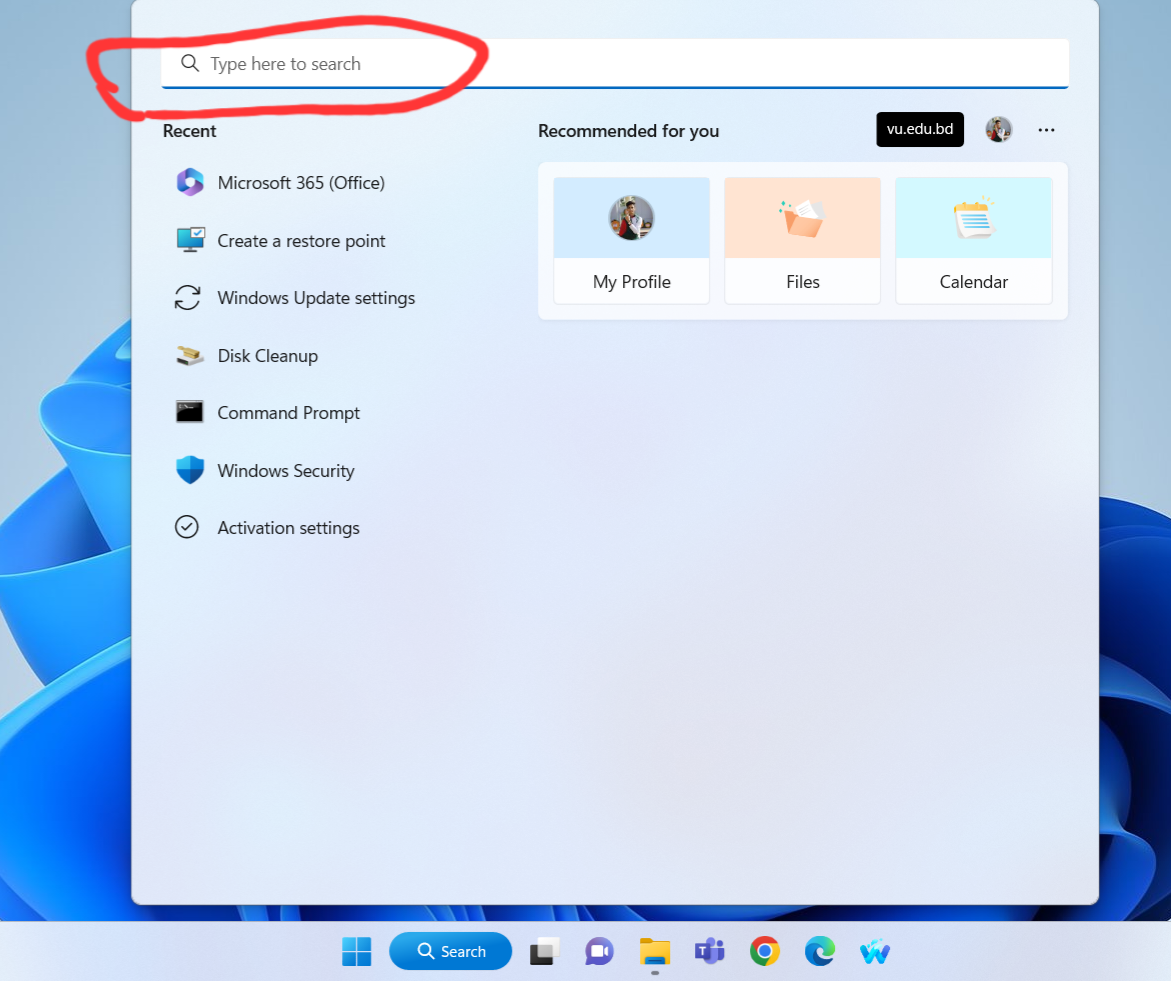Open the My Profile card

[632, 241]
